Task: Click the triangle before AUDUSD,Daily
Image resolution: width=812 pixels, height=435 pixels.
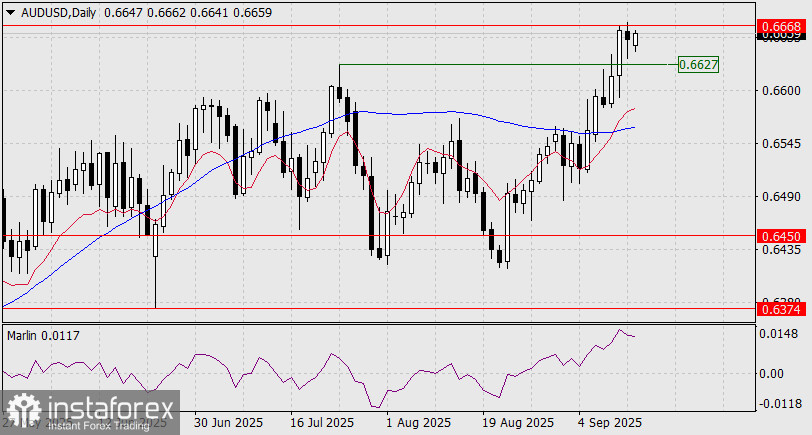Action: pos(11,12)
